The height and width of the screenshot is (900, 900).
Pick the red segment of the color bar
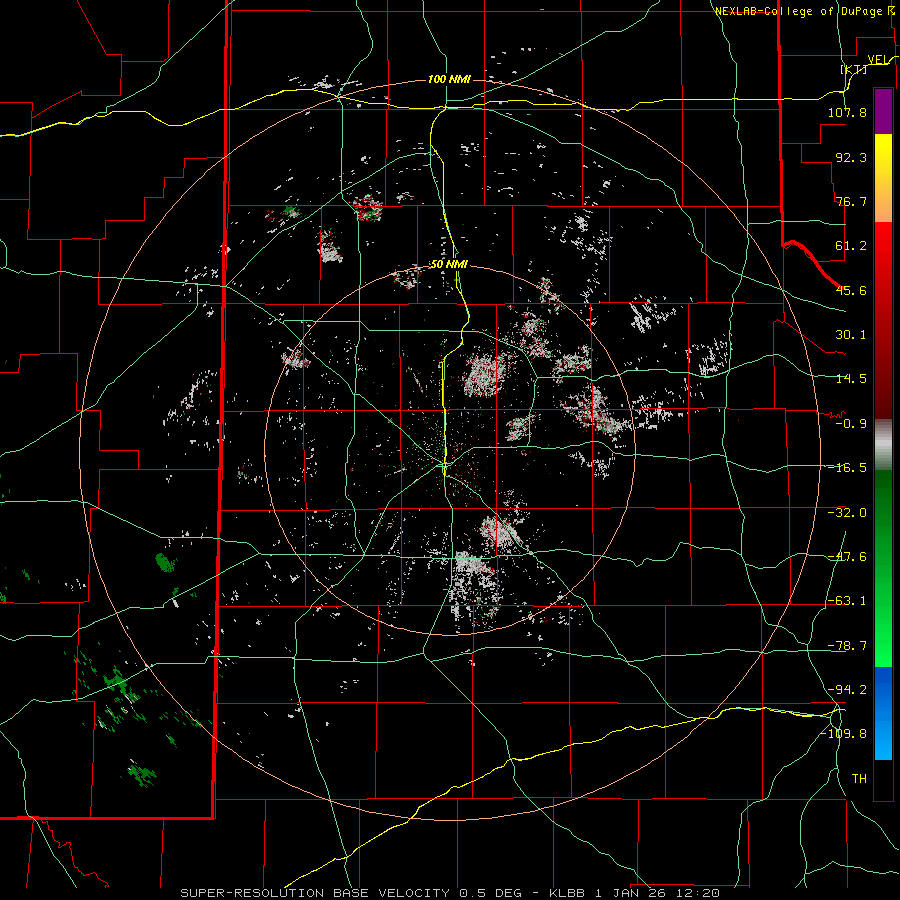(883, 320)
